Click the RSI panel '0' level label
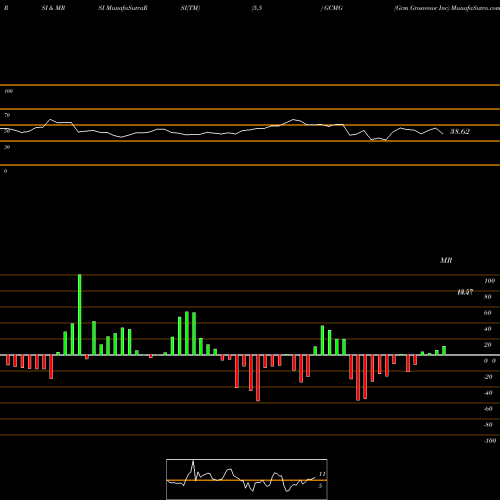 coord(5,171)
